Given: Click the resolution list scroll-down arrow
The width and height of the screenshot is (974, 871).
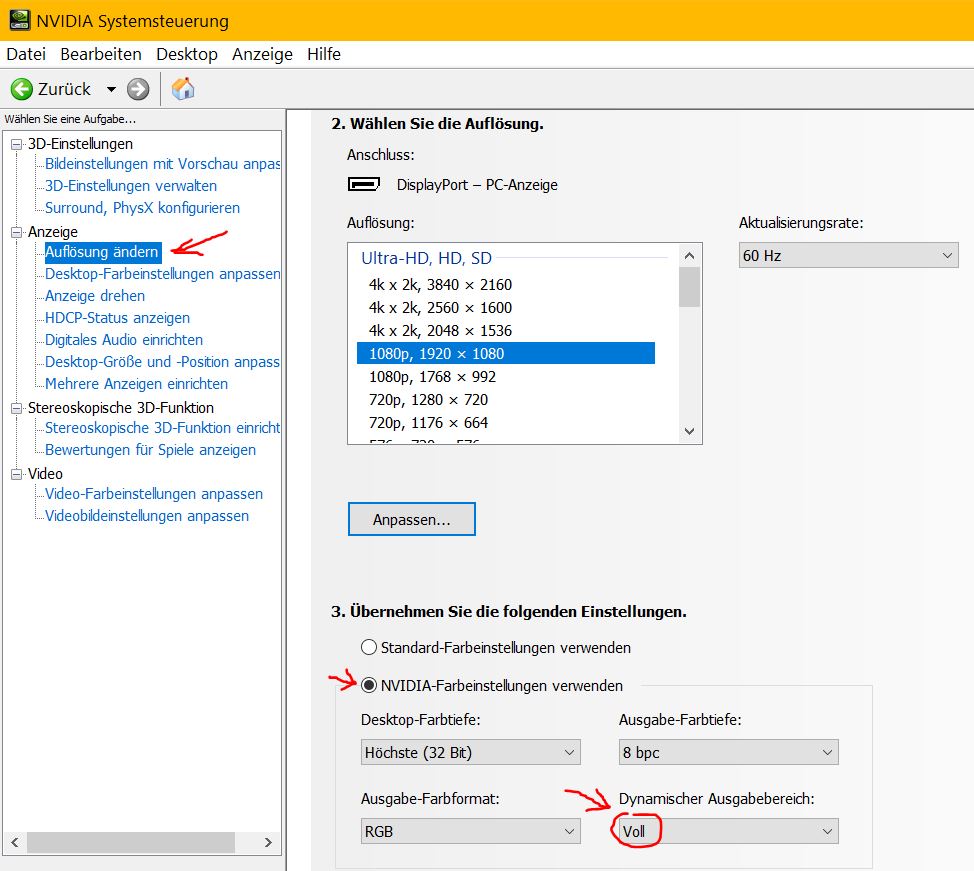Looking at the screenshot, I should coord(689,431).
